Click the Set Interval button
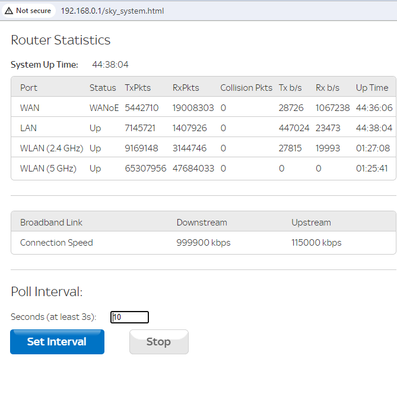 tap(57, 342)
